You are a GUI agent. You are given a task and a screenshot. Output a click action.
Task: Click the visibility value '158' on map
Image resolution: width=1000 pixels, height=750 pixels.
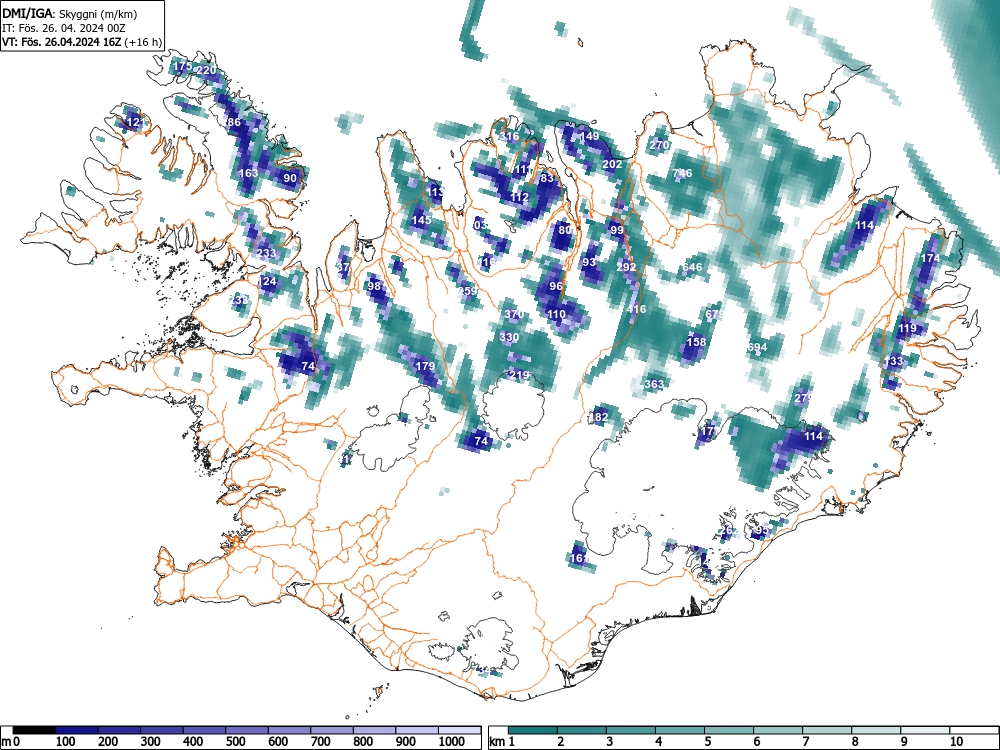[x=696, y=342]
